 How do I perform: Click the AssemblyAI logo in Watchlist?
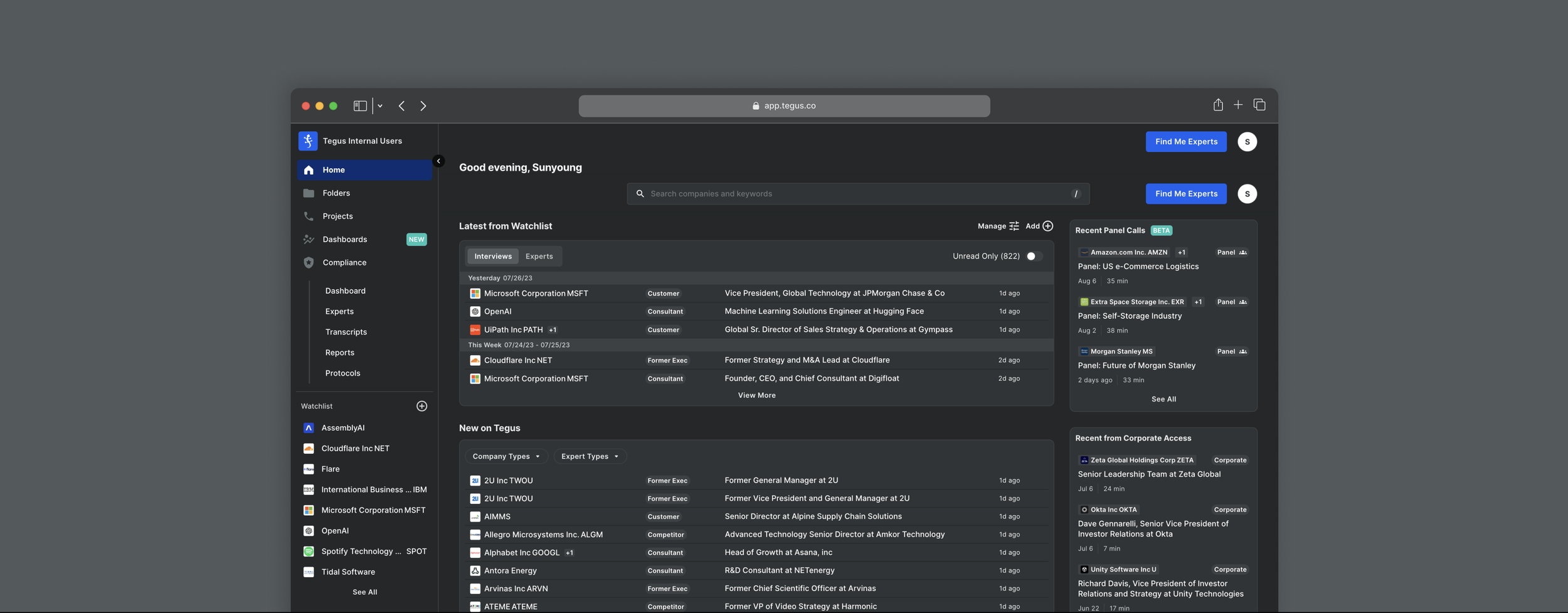point(309,428)
